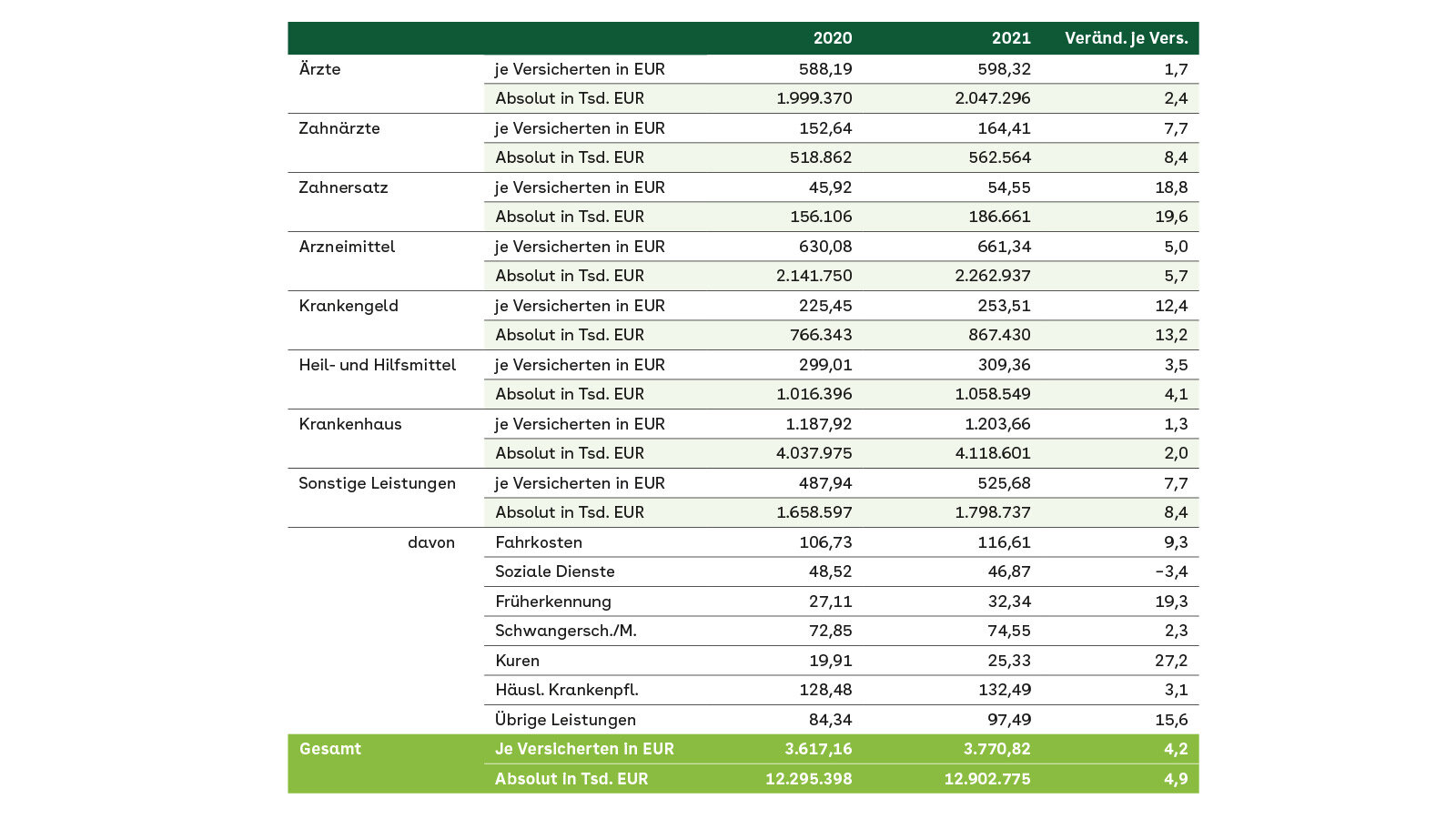Select the Kuren row label

tap(517, 661)
